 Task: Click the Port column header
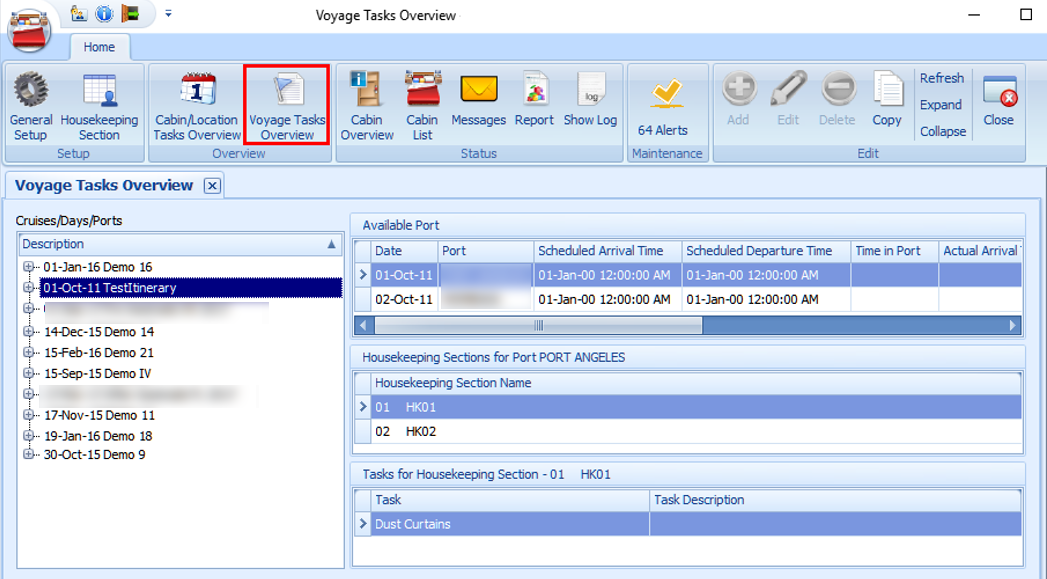pos(486,251)
